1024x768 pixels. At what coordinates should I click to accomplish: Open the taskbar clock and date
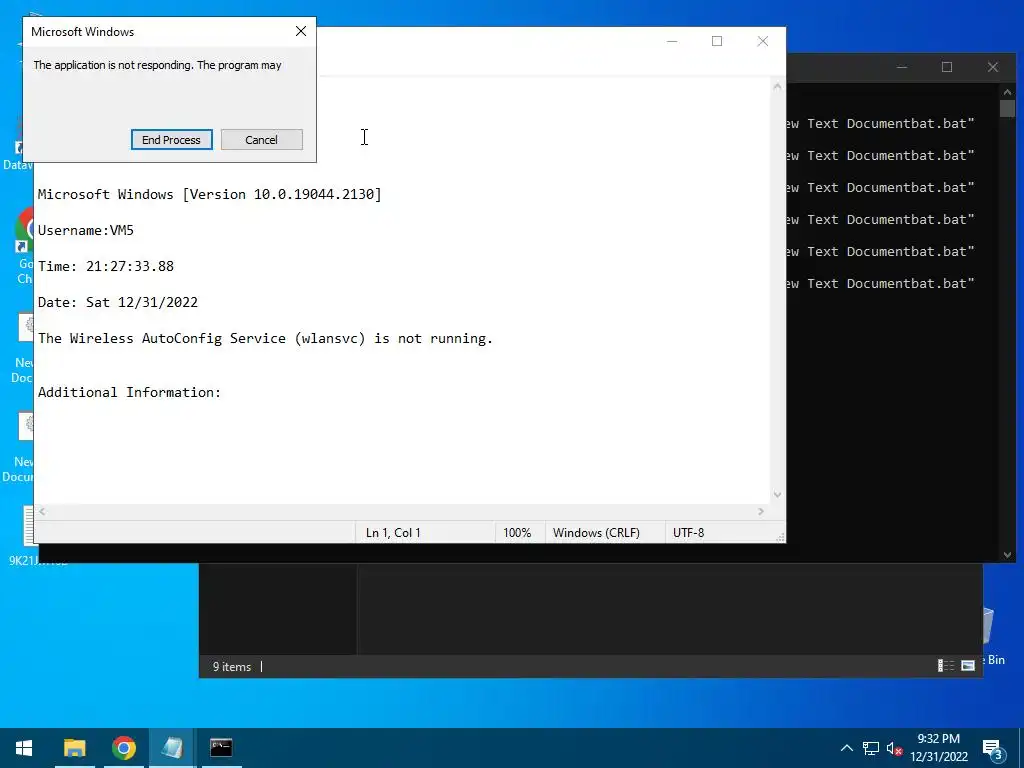[939, 748]
